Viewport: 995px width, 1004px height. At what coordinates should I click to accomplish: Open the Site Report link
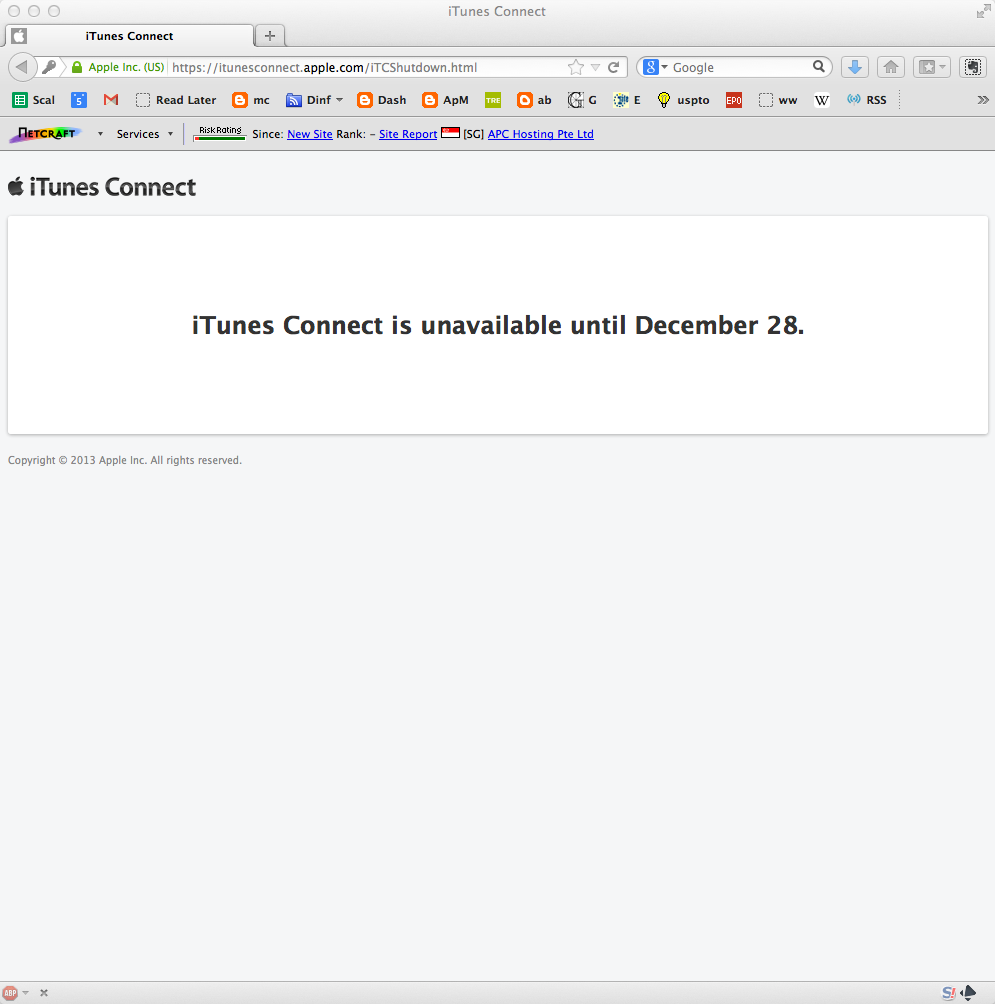[x=408, y=134]
